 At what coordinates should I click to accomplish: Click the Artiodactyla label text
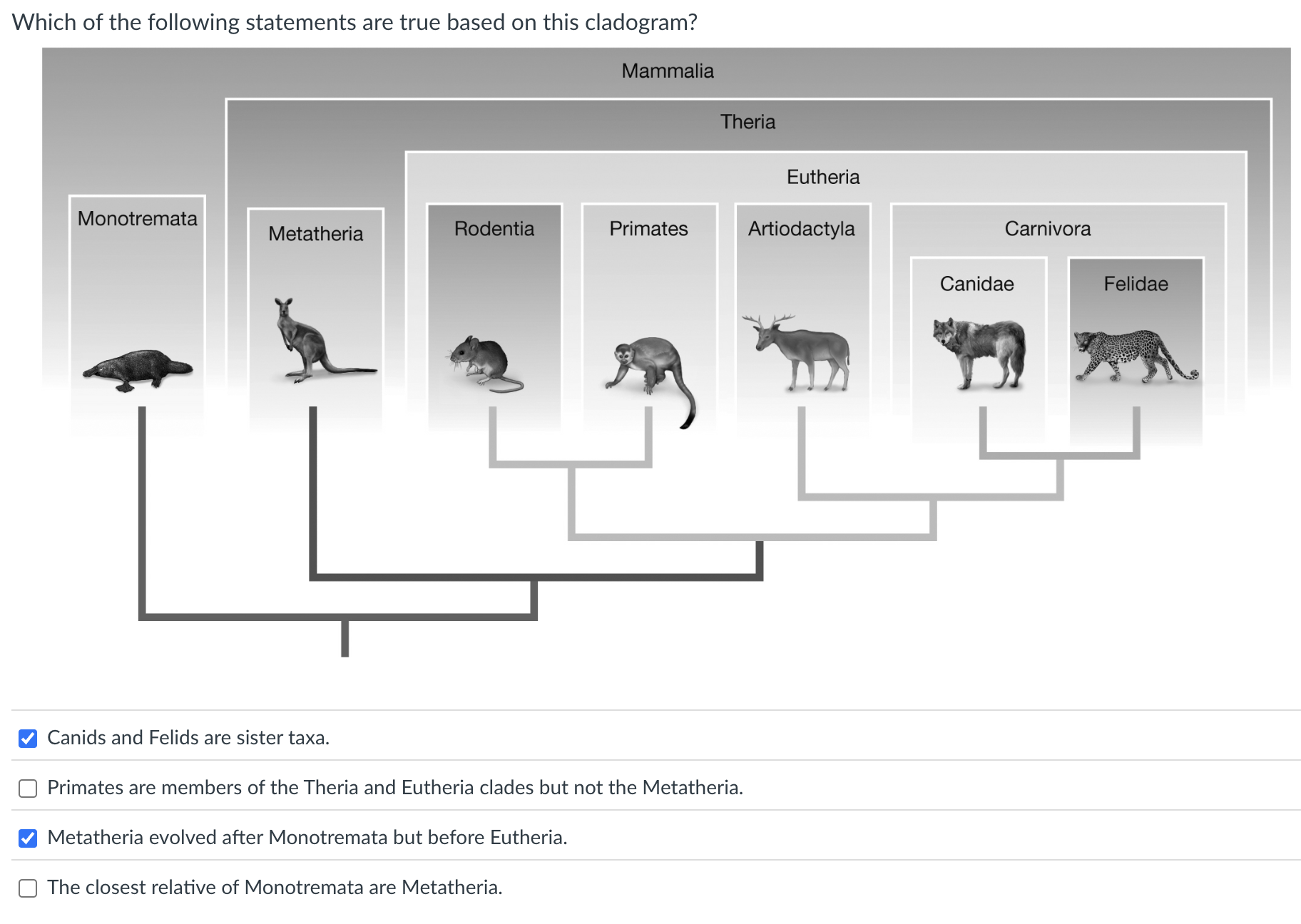[802, 229]
